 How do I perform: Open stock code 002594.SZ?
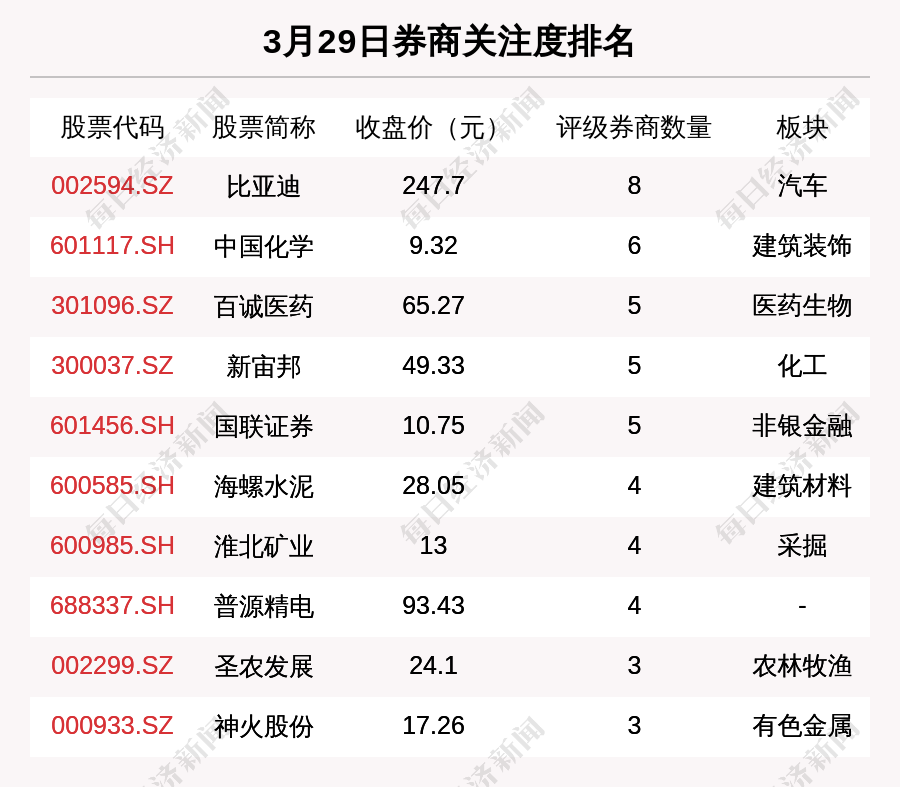(112, 186)
